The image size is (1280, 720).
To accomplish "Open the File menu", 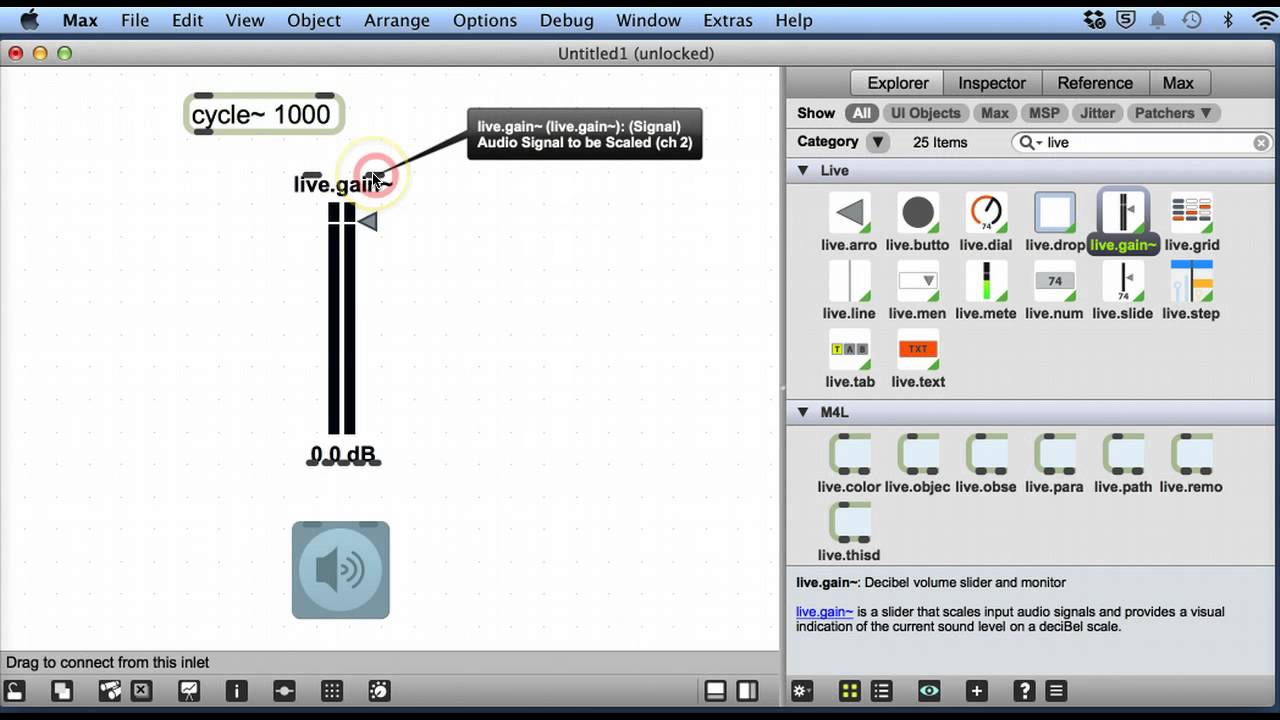I will (x=134, y=20).
